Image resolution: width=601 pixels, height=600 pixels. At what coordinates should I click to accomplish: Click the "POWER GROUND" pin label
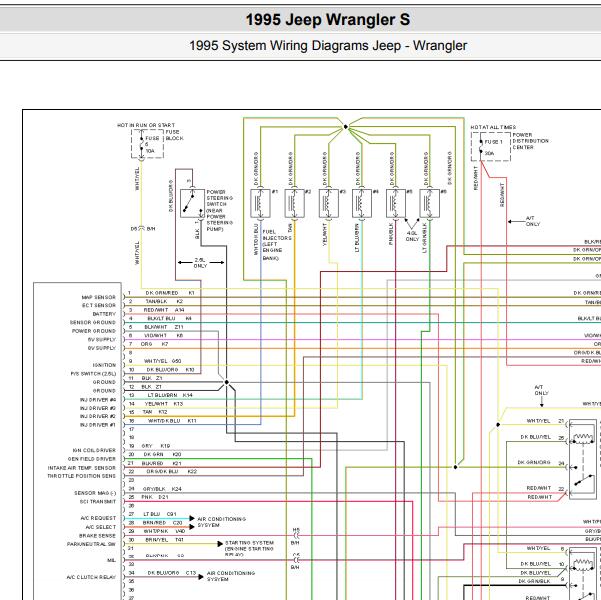pyautogui.click(x=94, y=331)
